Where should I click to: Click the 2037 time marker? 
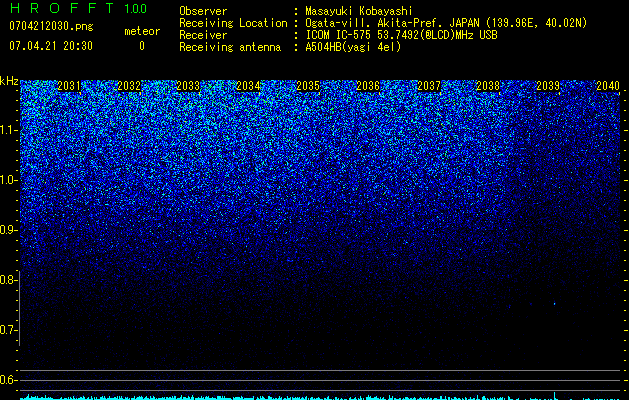coord(429,86)
